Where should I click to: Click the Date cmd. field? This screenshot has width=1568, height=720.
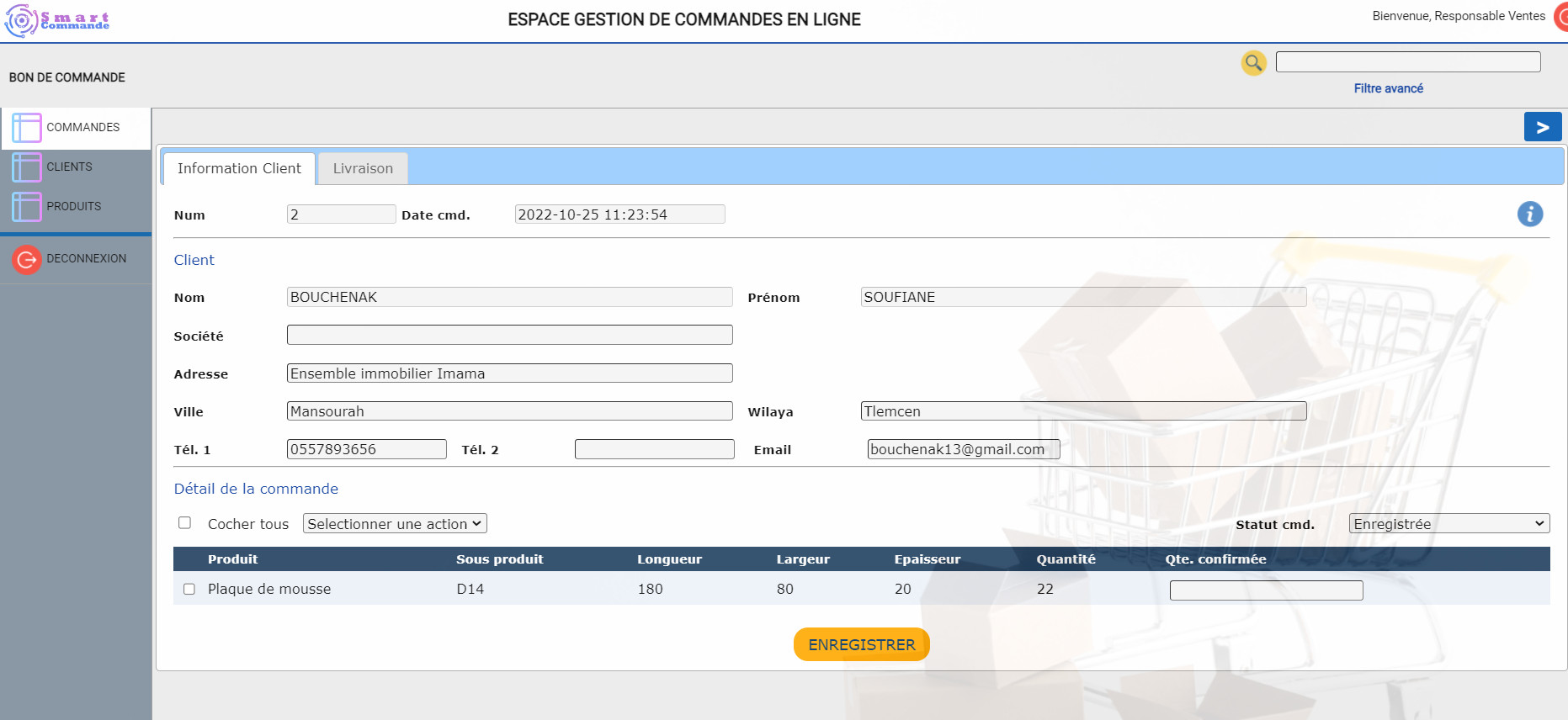pyautogui.click(x=619, y=214)
